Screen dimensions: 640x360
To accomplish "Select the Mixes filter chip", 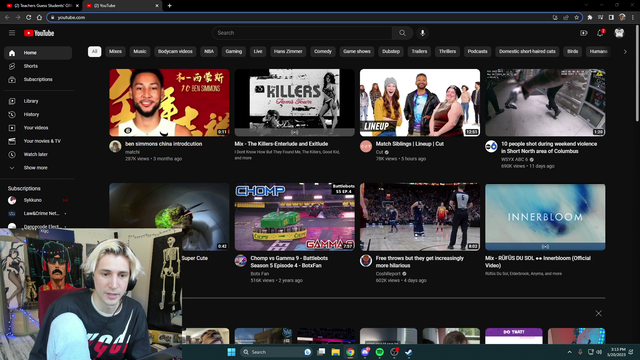I will coord(116,51).
